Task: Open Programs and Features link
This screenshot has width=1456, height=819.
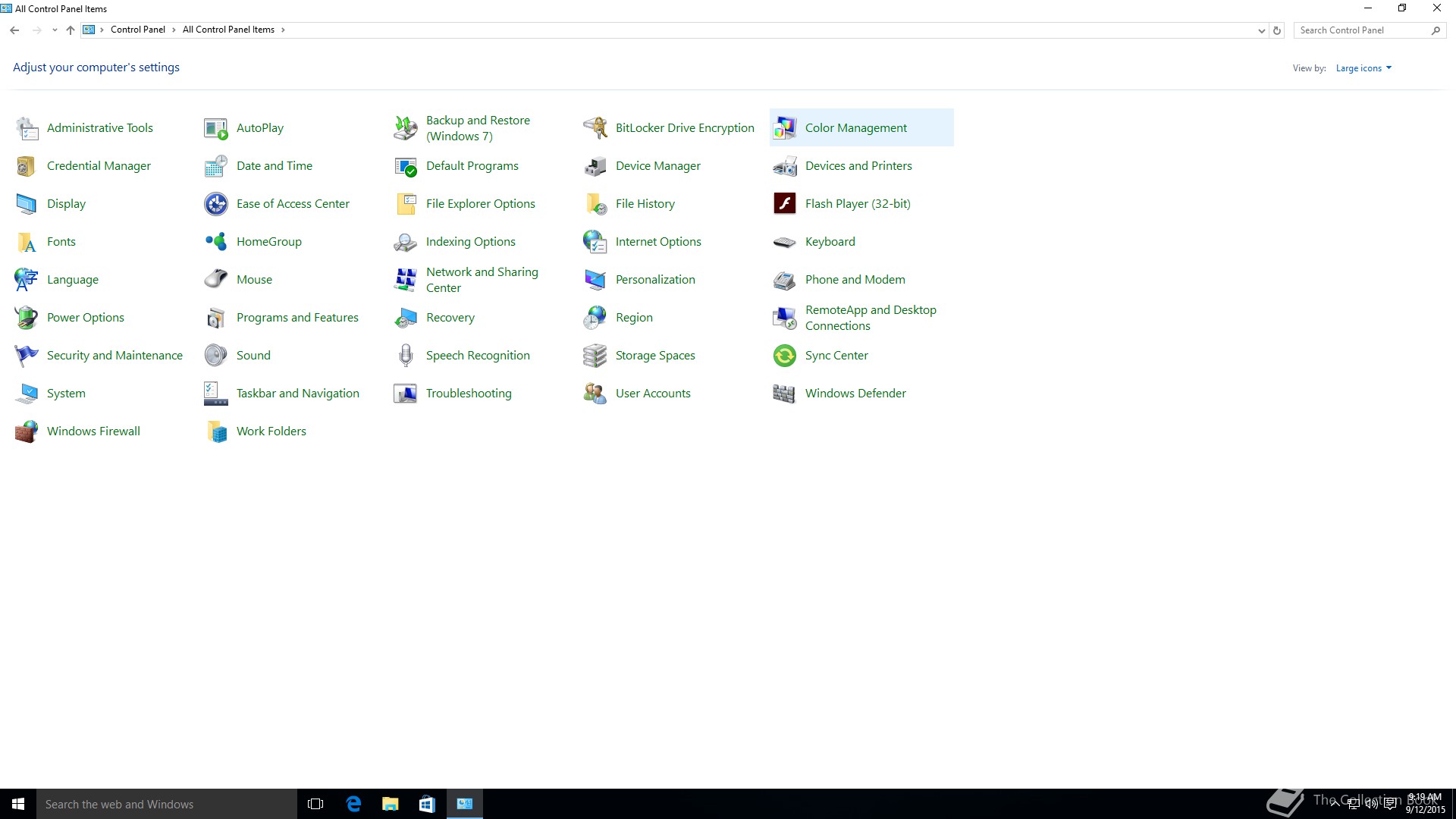Action: (297, 318)
